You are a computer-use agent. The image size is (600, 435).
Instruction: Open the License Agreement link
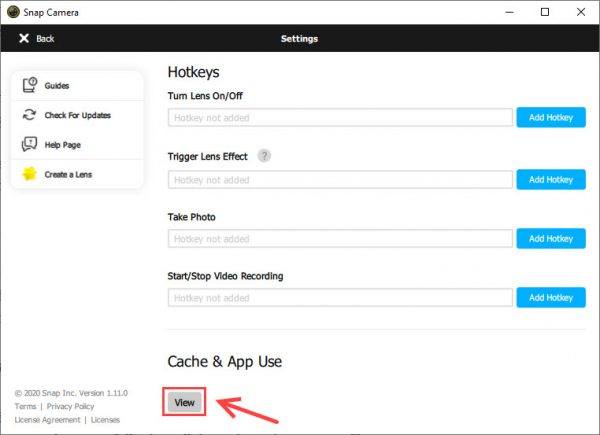click(x=48, y=420)
